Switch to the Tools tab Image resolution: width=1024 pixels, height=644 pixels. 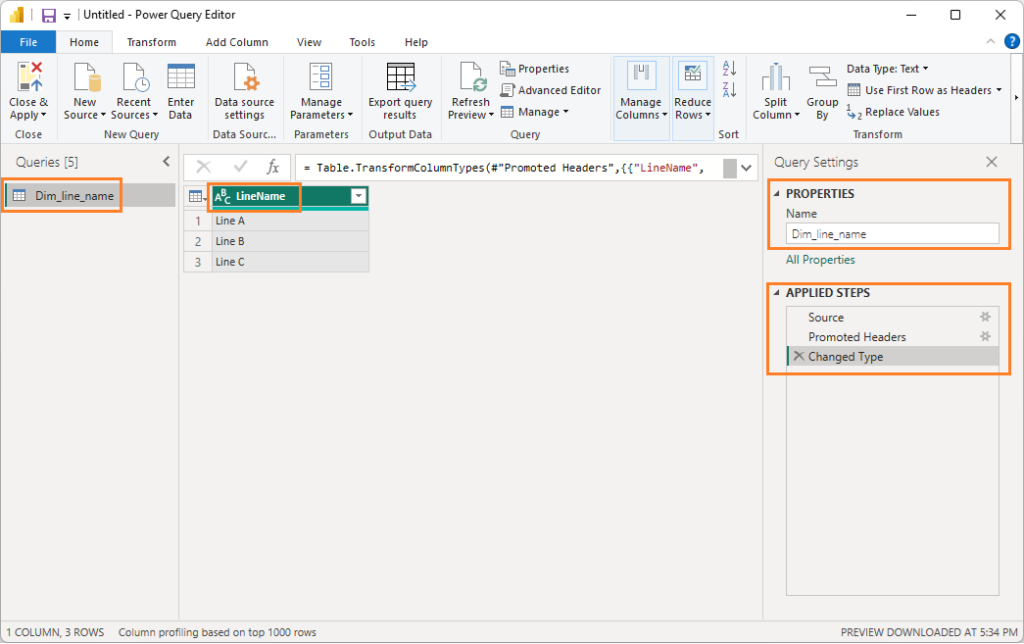coord(362,42)
